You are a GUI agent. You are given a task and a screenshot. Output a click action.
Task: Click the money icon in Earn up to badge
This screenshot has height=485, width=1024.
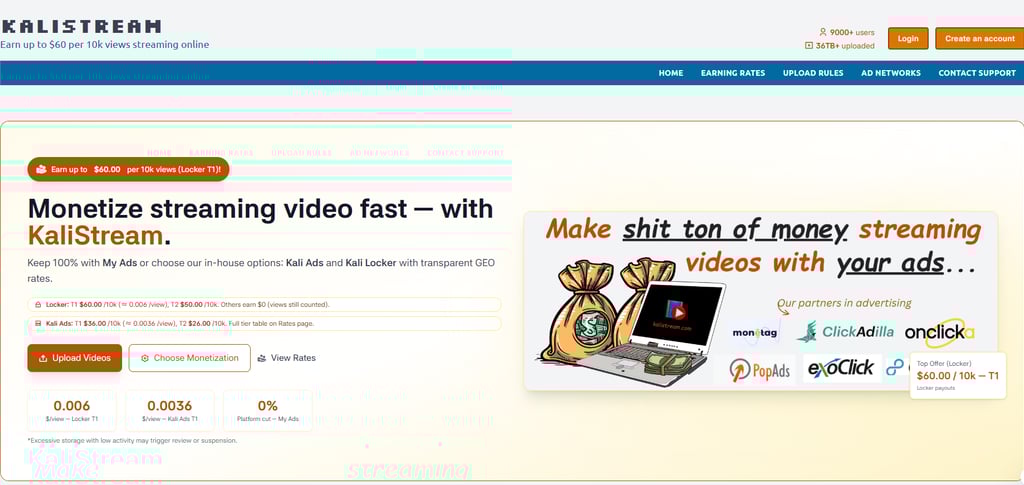(x=41, y=169)
